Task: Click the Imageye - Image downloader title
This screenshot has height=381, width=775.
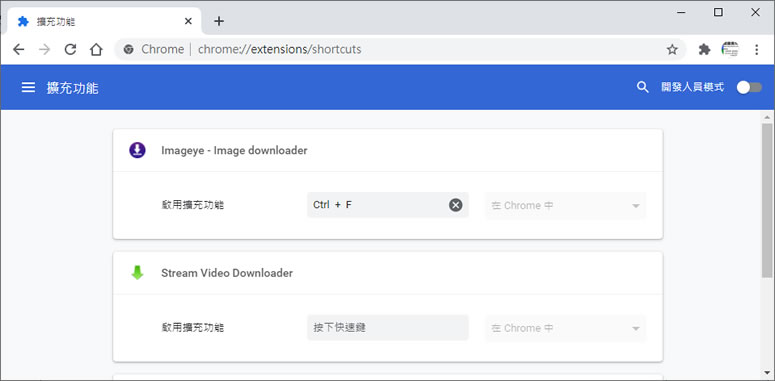Action: (x=234, y=150)
